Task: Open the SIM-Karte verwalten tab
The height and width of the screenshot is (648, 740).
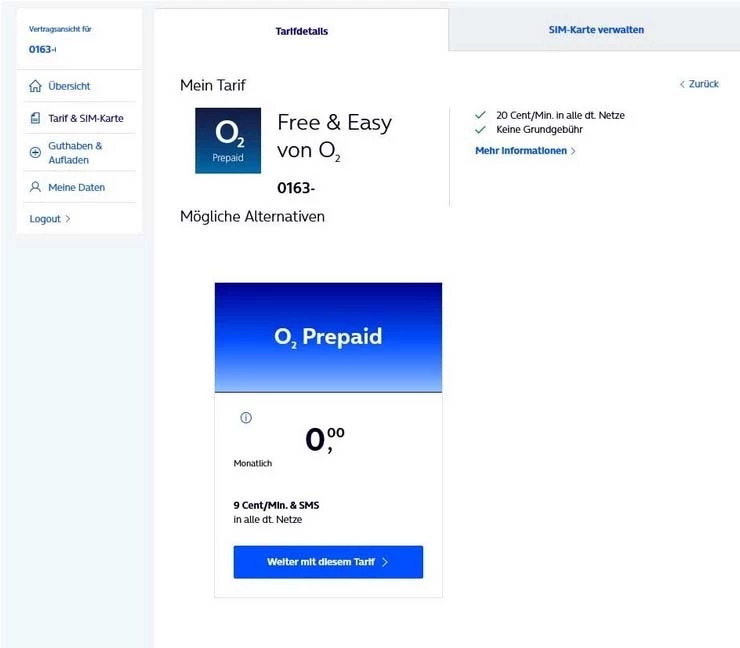Action: click(x=596, y=30)
